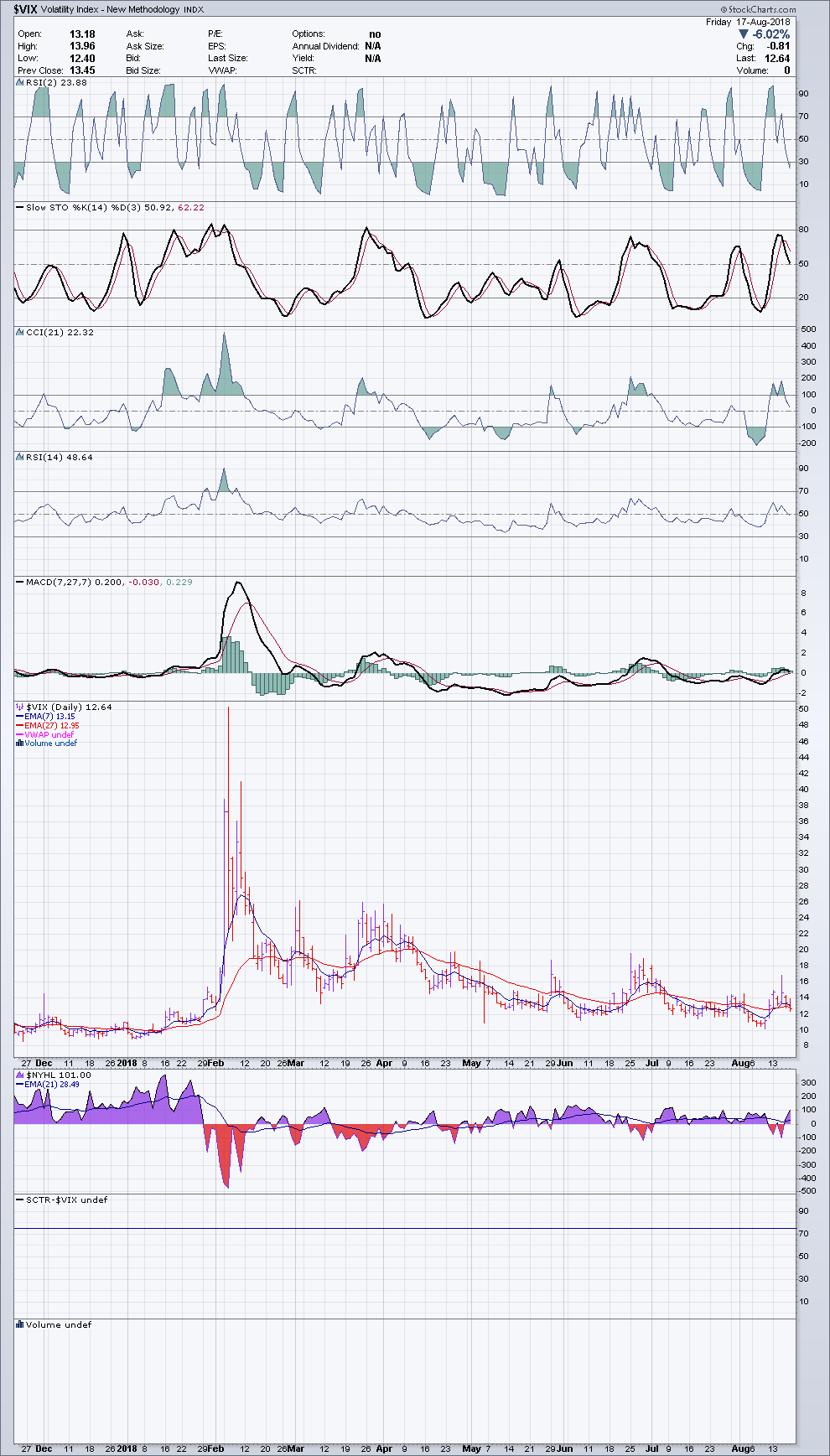830x1456 pixels.
Task: Click the Volume undef label in bottom panel
Action: click(58, 1325)
